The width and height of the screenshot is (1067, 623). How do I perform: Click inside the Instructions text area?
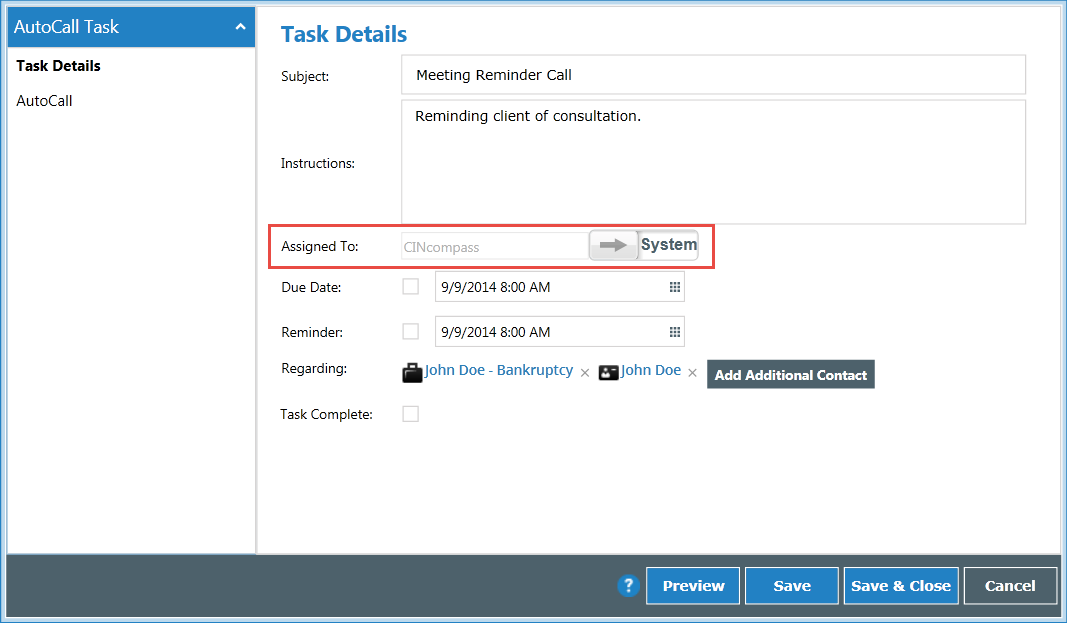pyautogui.click(x=712, y=160)
